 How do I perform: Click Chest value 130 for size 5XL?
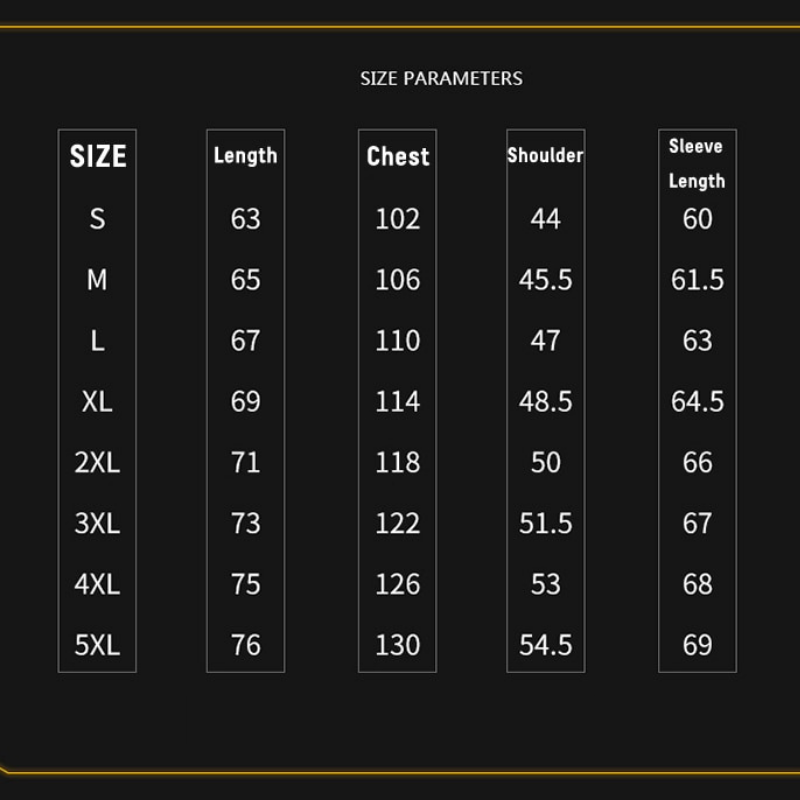(397, 645)
